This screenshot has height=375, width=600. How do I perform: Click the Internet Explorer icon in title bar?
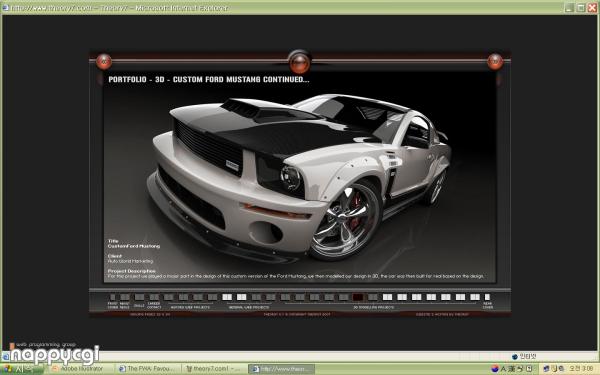tap(5, 8)
